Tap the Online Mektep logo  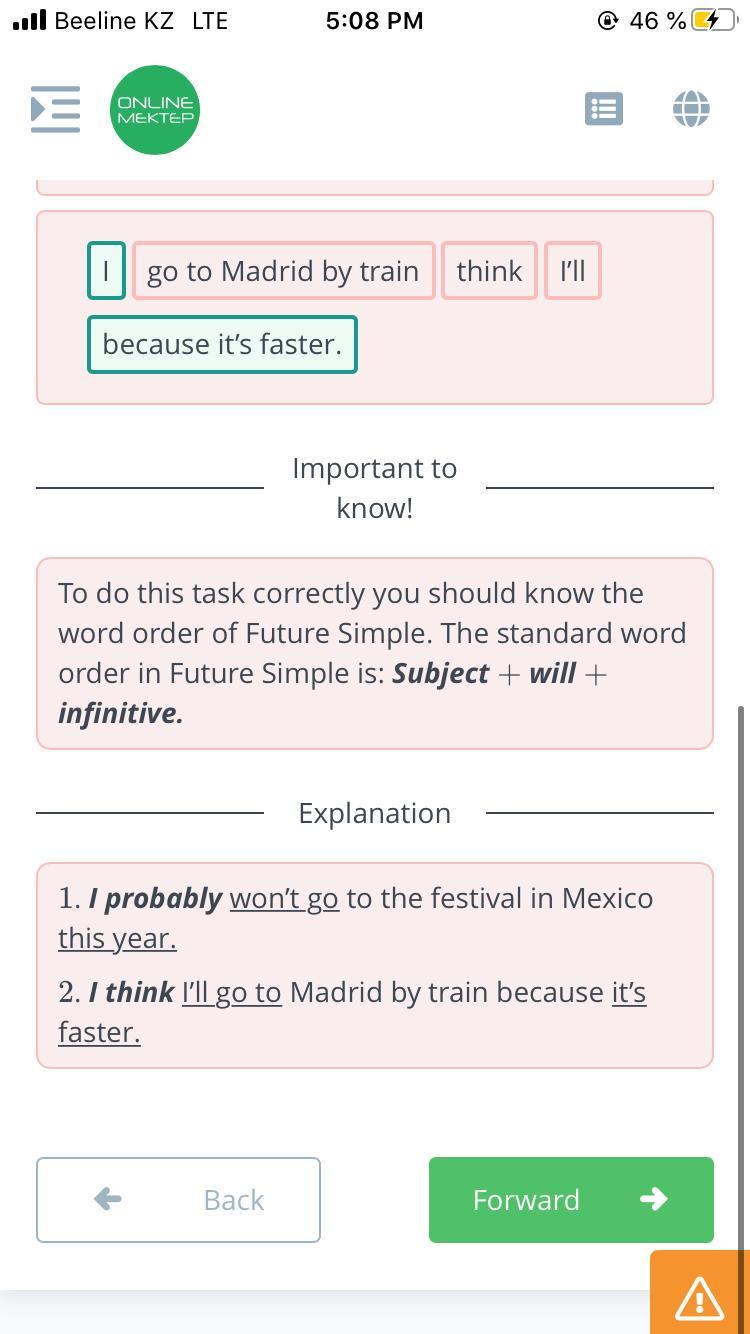(155, 110)
